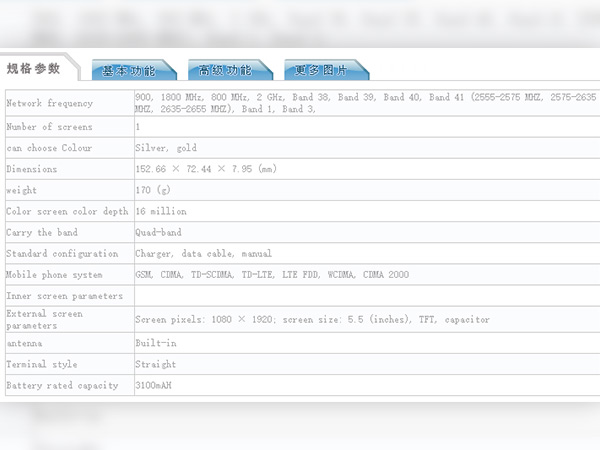Select the '16 million' color depth value

click(161, 211)
